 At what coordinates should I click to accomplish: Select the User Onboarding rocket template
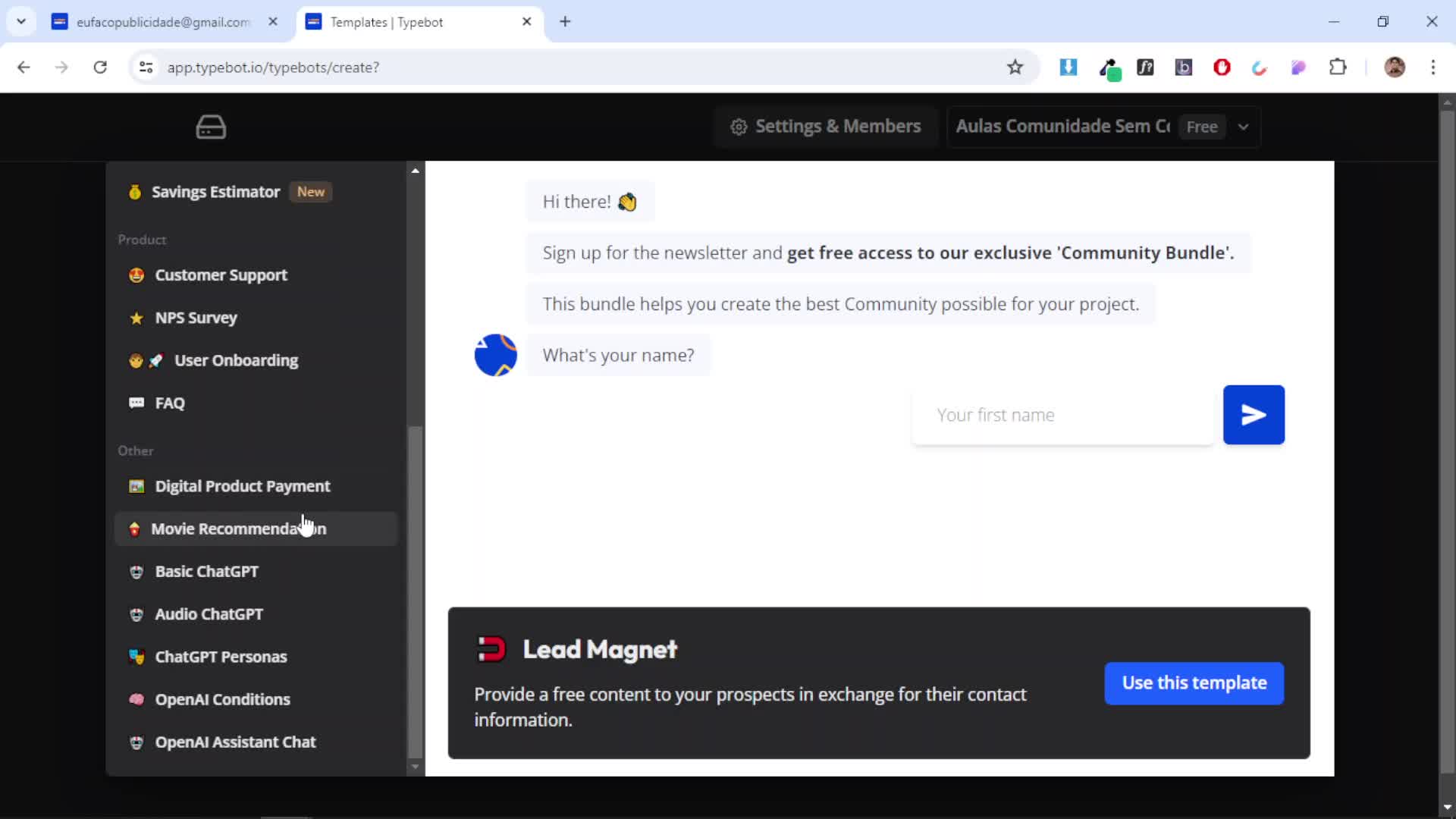(x=236, y=360)
